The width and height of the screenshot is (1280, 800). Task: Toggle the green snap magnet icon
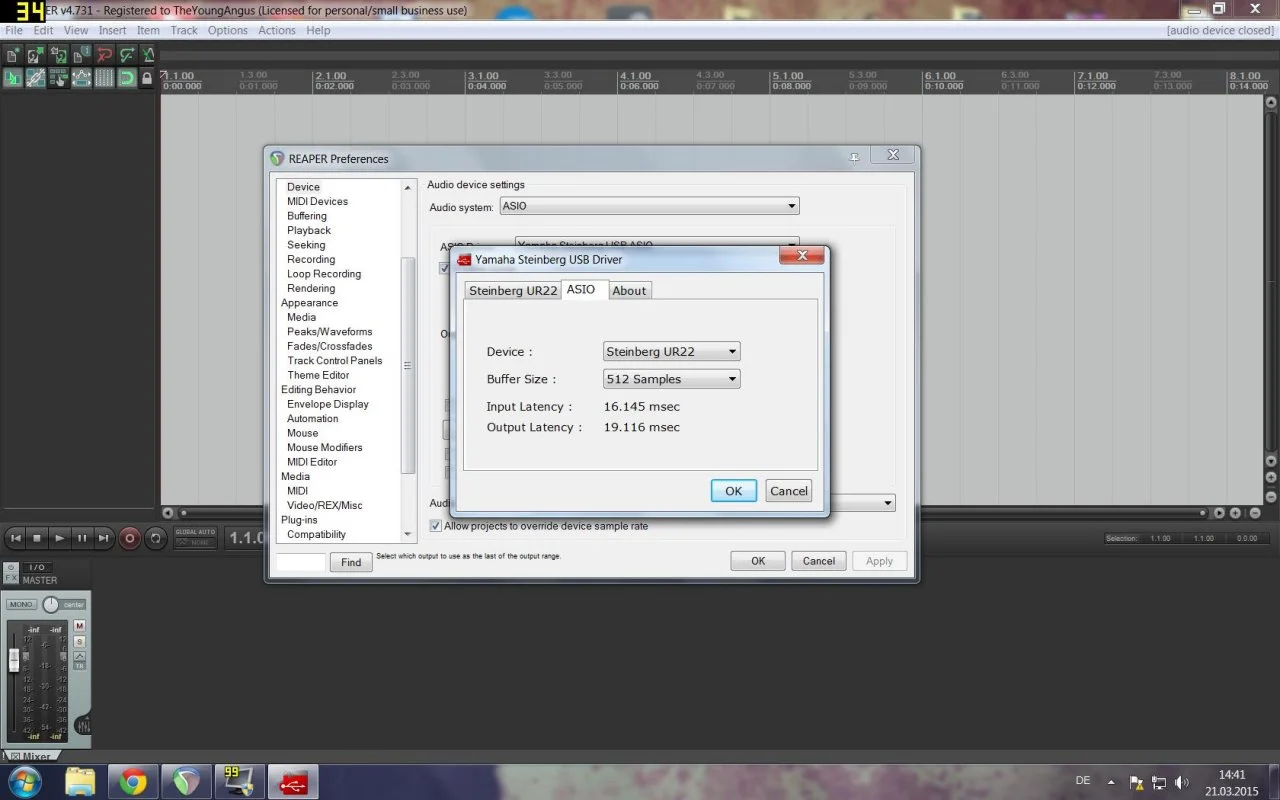[127, 78]
